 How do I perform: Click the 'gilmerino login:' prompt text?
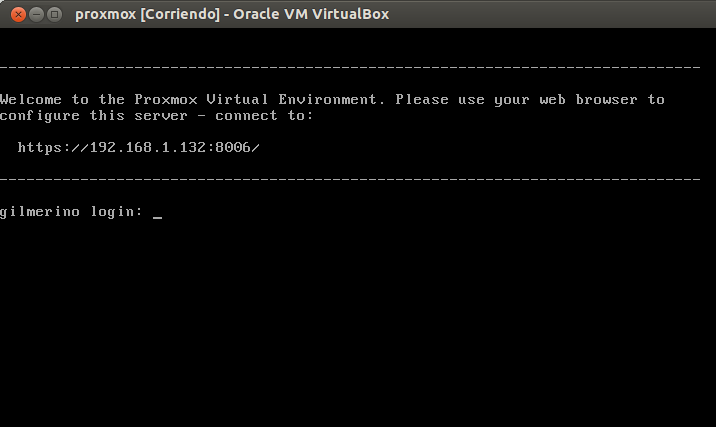(72, 212)
